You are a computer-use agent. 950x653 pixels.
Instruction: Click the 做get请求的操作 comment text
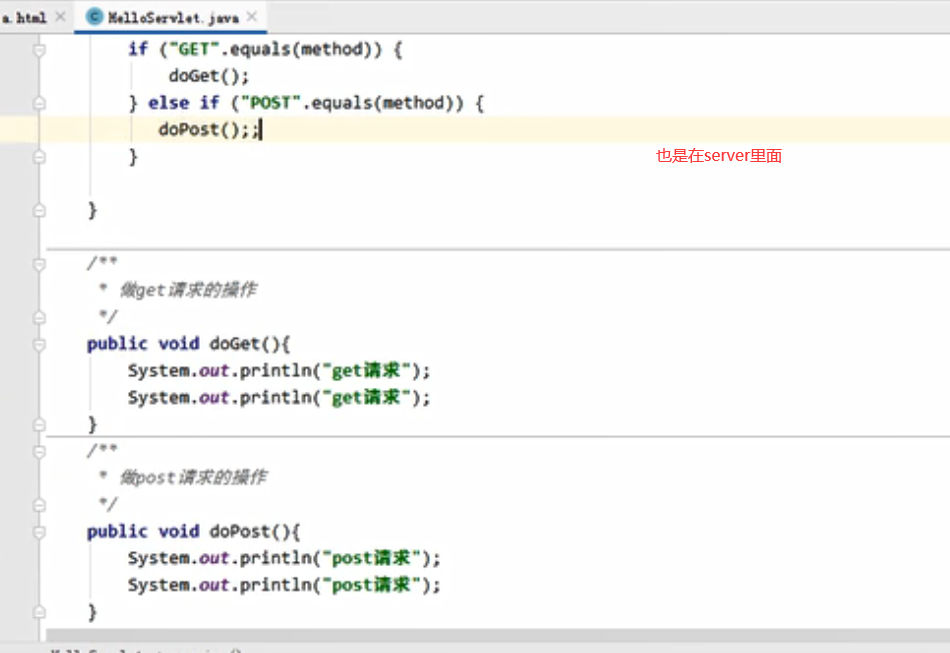pos(188,290)
